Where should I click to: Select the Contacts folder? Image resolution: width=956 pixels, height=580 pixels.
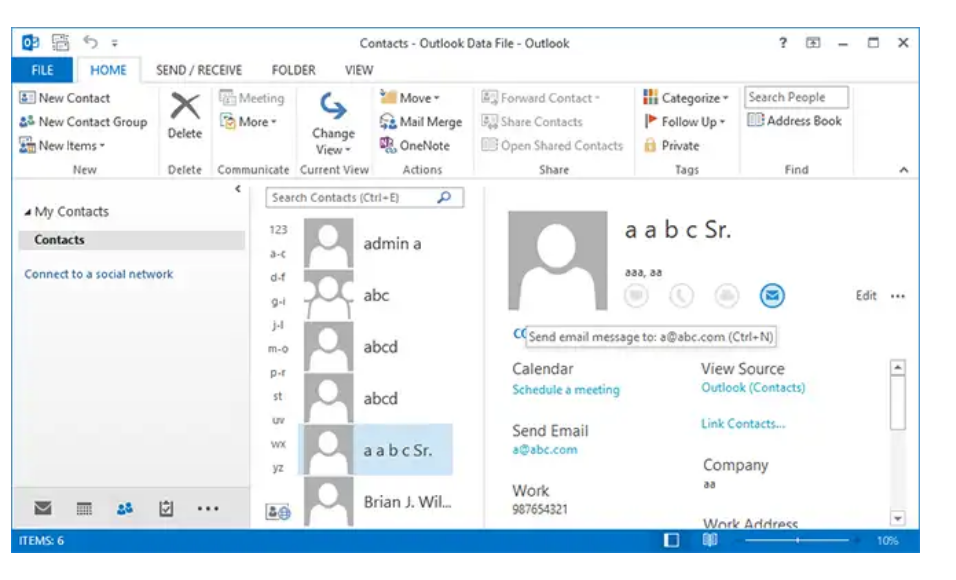pyautogui.click(x=132, y=240)
